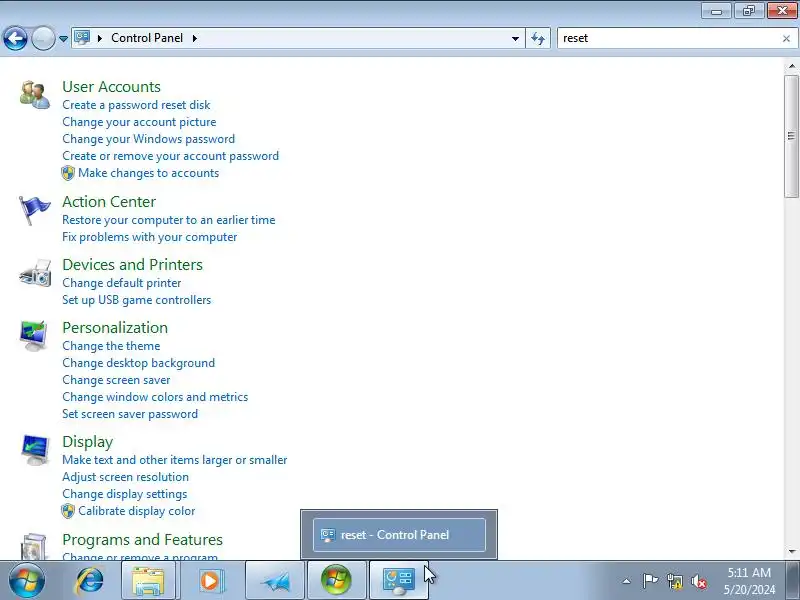Screen dimensions: 800x600
Task: Click the Devices and Printers icon
Action: tap(35, 273)
